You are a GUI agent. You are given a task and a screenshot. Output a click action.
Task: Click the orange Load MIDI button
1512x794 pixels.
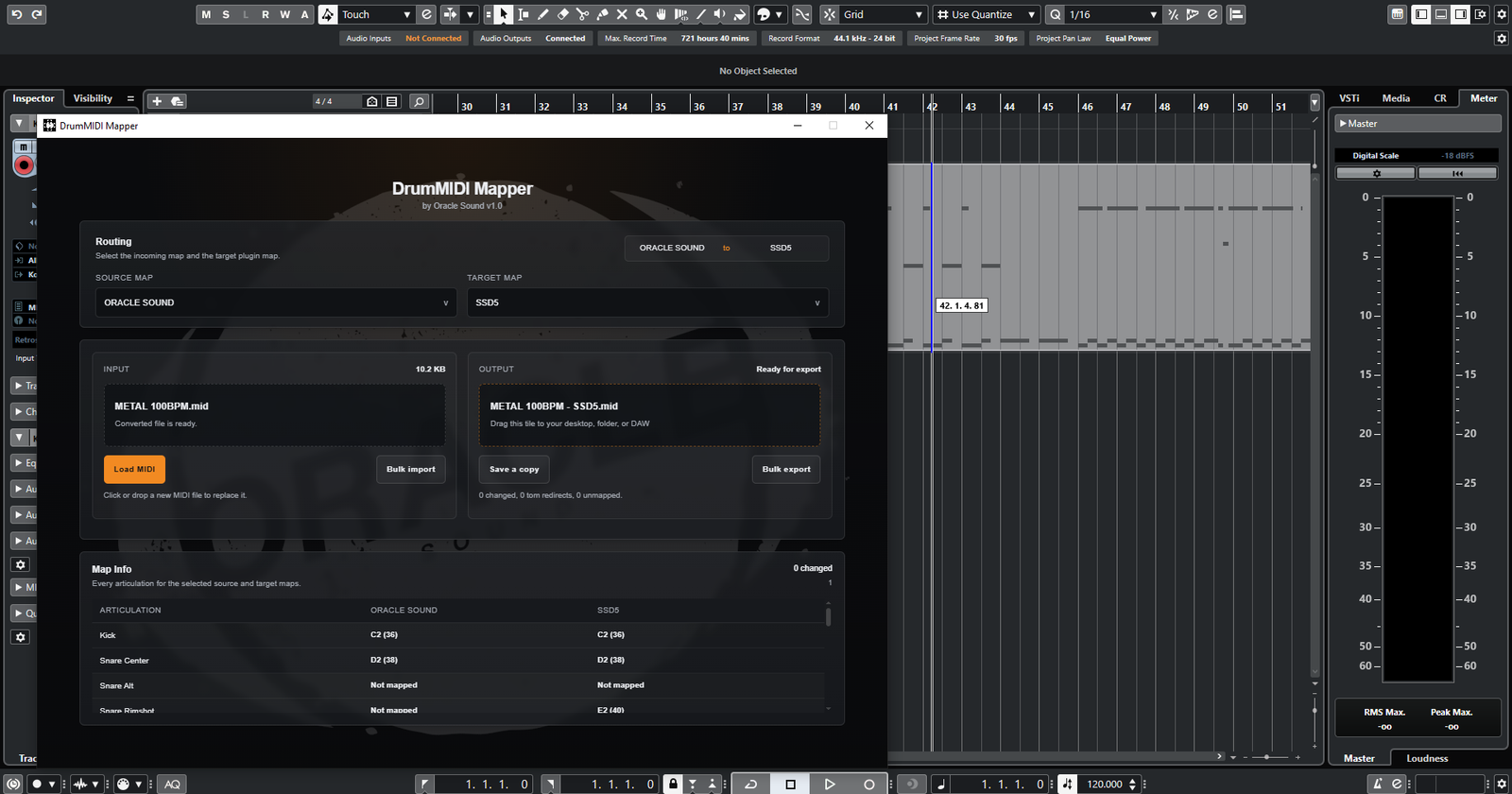click(134, 469)
